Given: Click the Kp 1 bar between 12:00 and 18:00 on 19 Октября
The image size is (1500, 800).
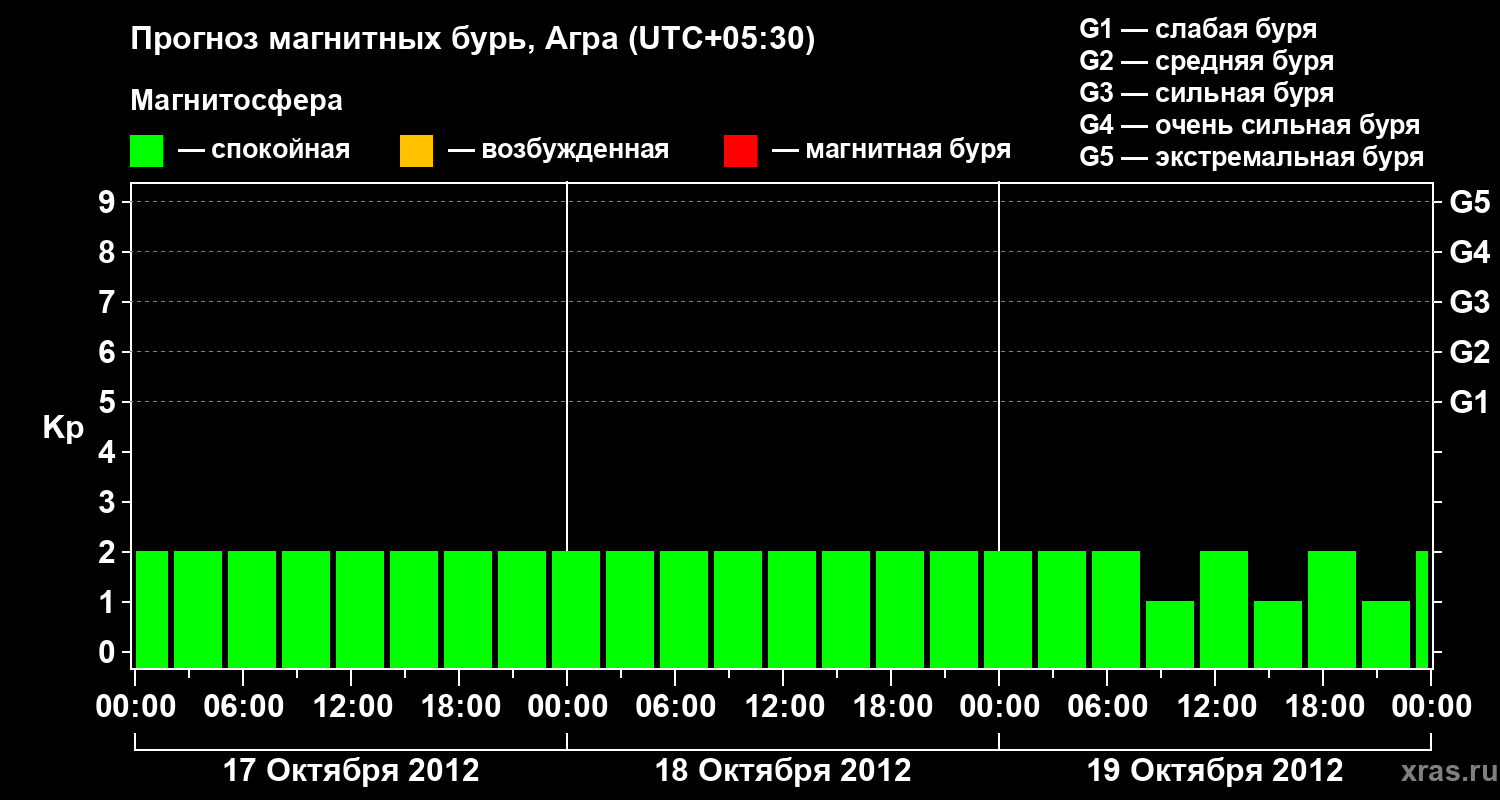Looking at the screenshot, I should click(x=1278, y=634).
